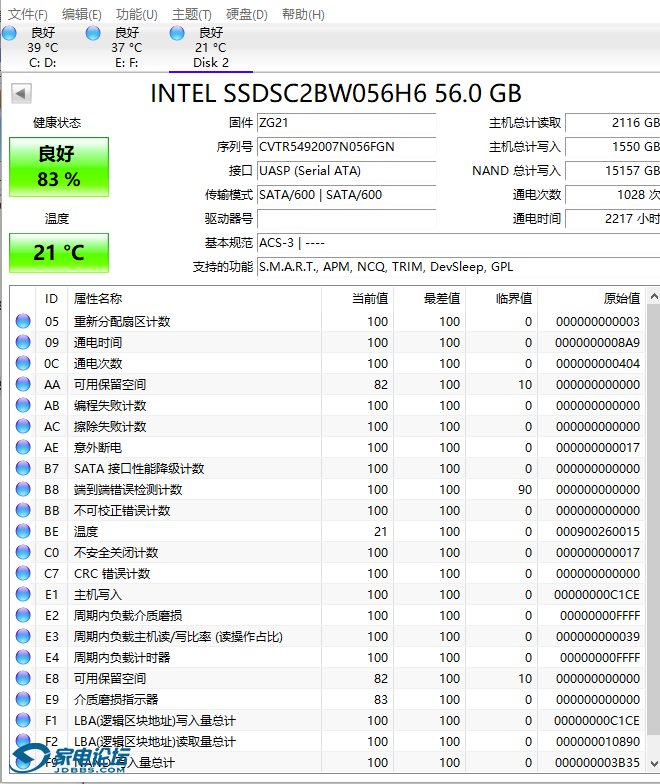Select the 重新分配扇区计数 attribute row
This screenshot has width=660, height=784.
[x=328, y=321]
